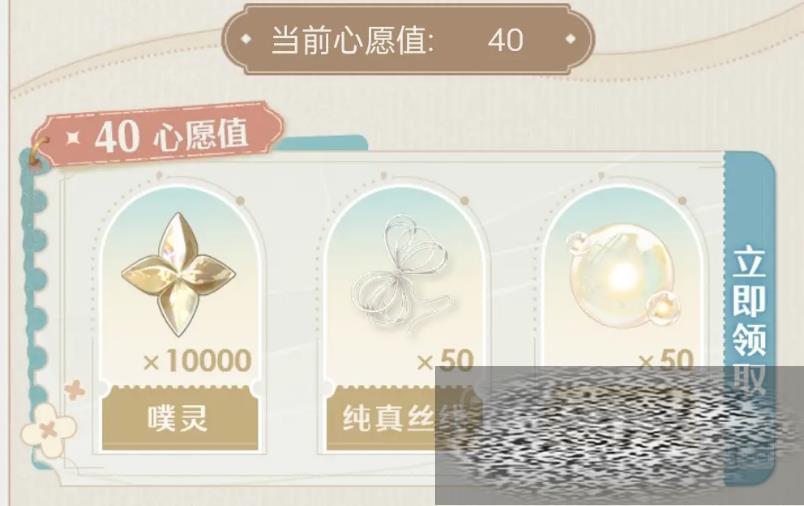Tap the small pink cross flower ornament
The image size is (804, 506).
pyautogui.click(x=75, y=390)
